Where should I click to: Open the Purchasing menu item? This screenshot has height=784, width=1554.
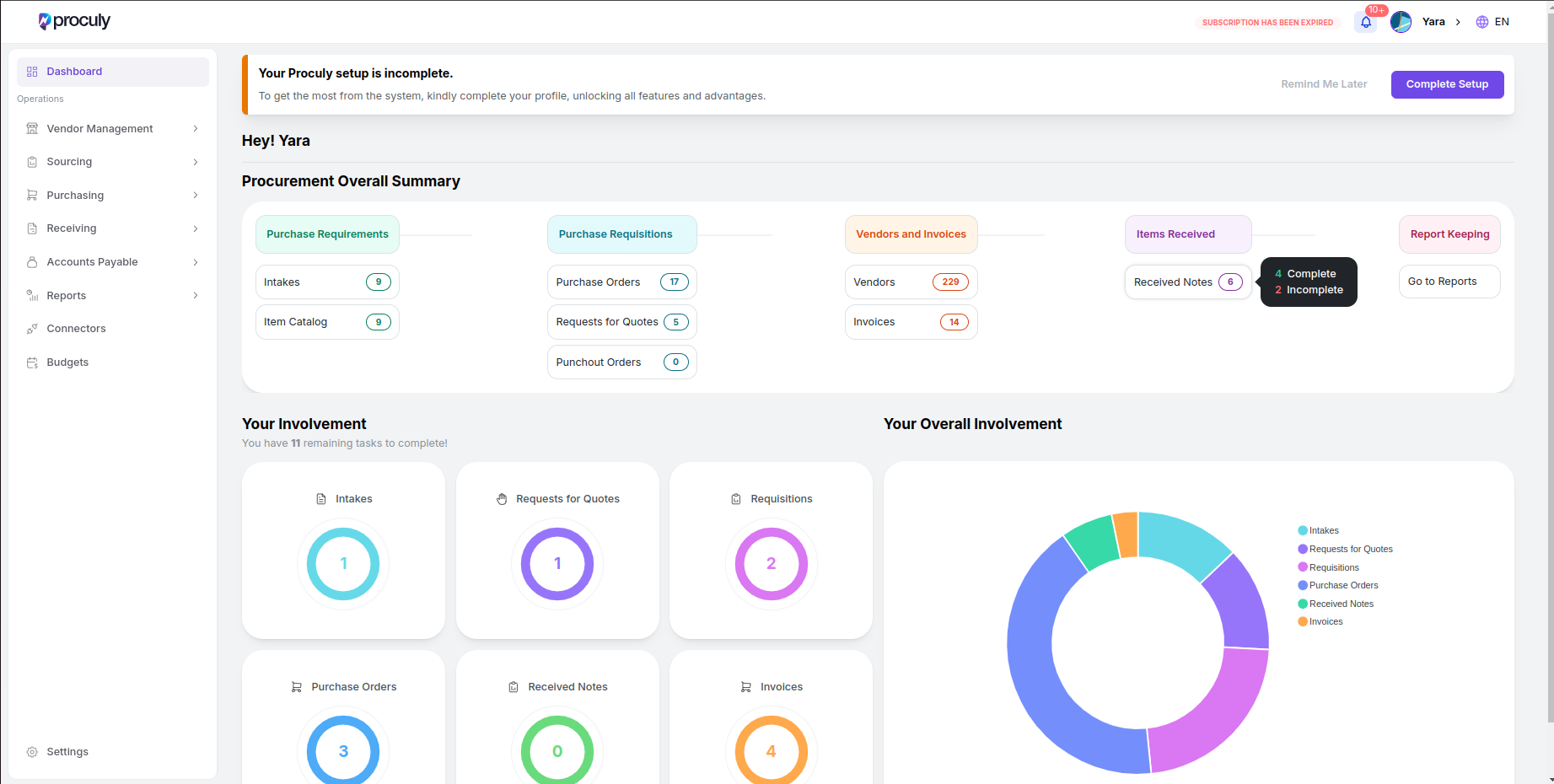(x=113, y=196)
